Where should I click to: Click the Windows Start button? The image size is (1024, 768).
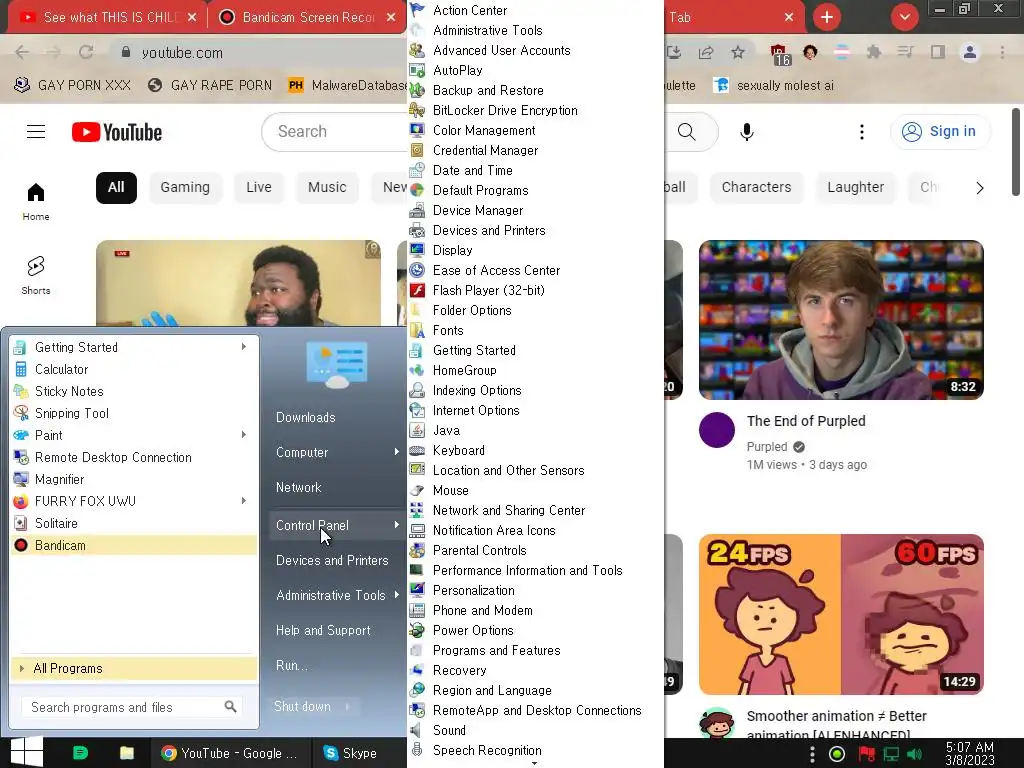pyautogui.click(x=27, y=752)
